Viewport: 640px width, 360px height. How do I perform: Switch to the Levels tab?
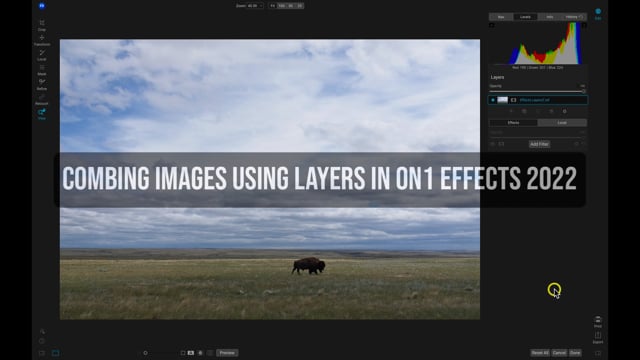tap(525, 17)
